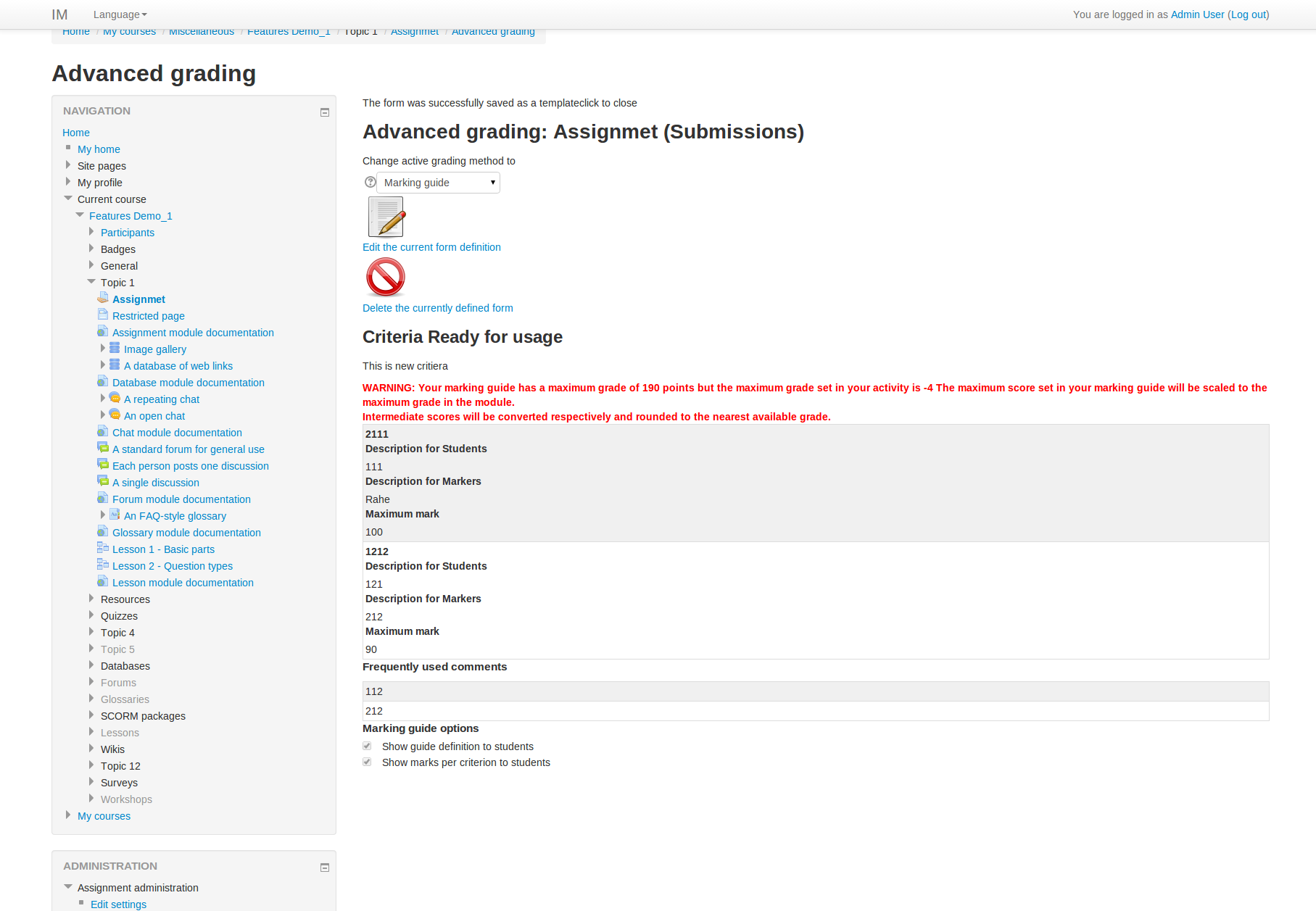
Task: Select Workshops in navigation tree
Action: 126,799
